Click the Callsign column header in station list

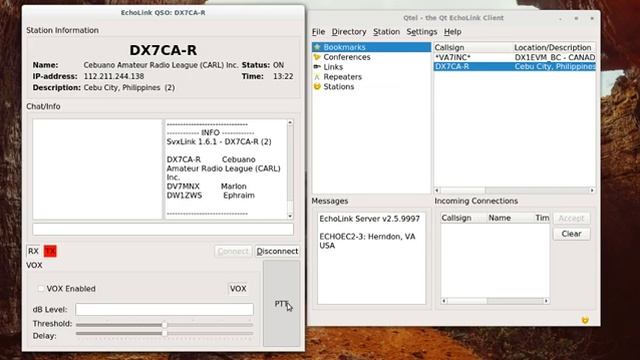pos(473,47)
